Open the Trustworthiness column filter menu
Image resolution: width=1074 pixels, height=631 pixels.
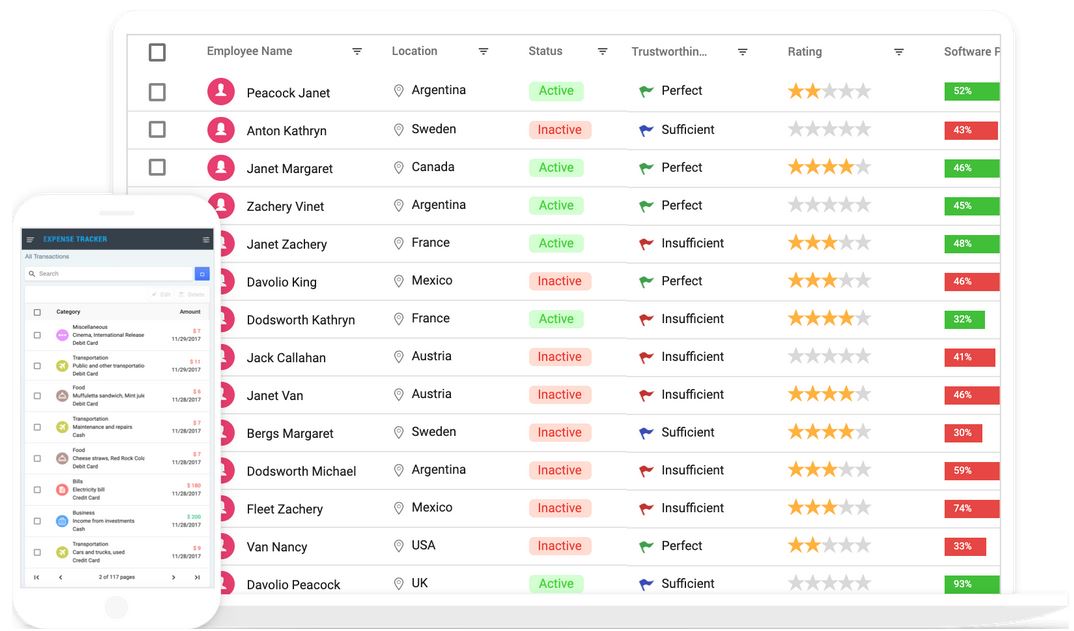[x=742, y=51]
